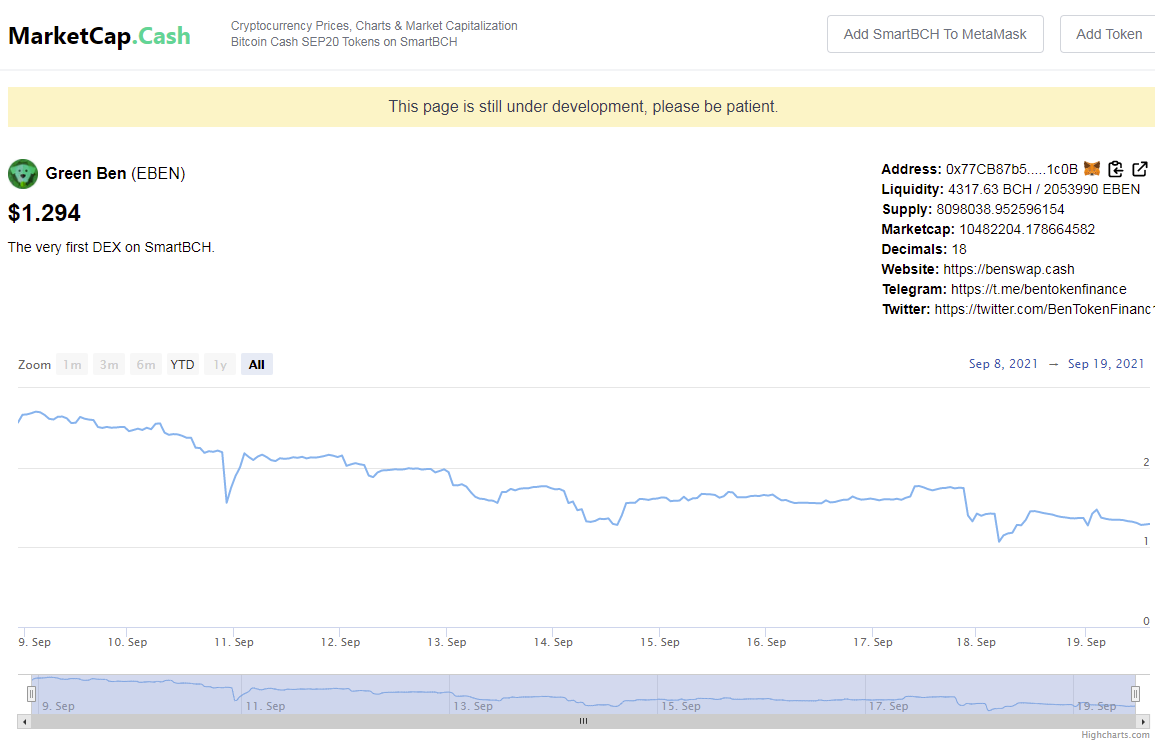Copy the token address via clipboard icon
This screenshot has width=1155, height=744.
click(x=1115, y=169)
